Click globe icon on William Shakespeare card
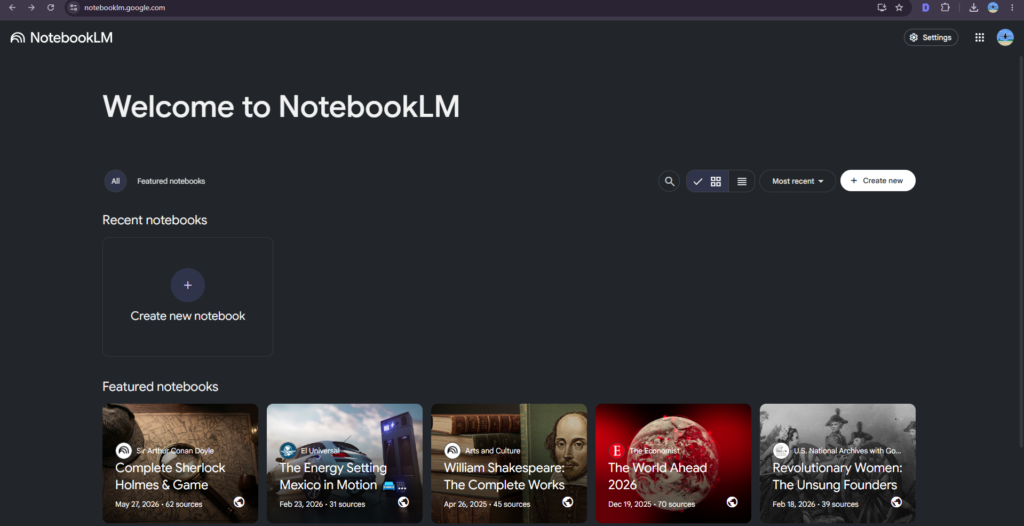The height and width of the screenshot is (526, 1024). click(x=568, y=502)
